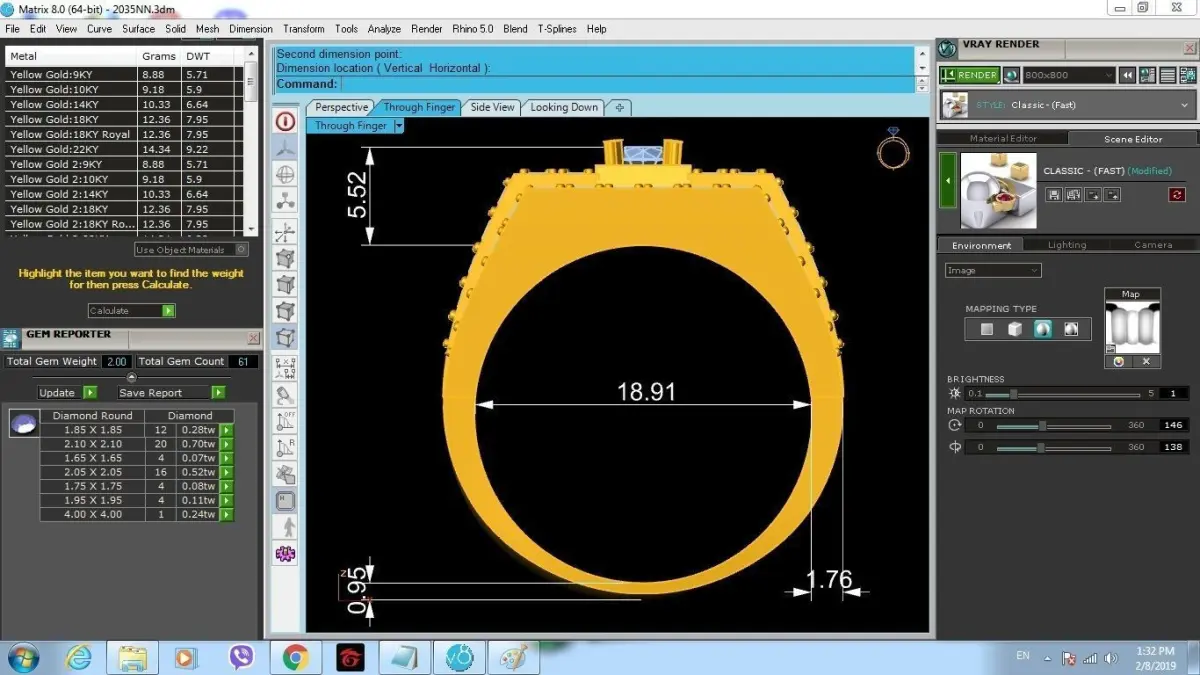Remove the map with the X icon
The image size is (1200, 675).
click(1146, 362)
